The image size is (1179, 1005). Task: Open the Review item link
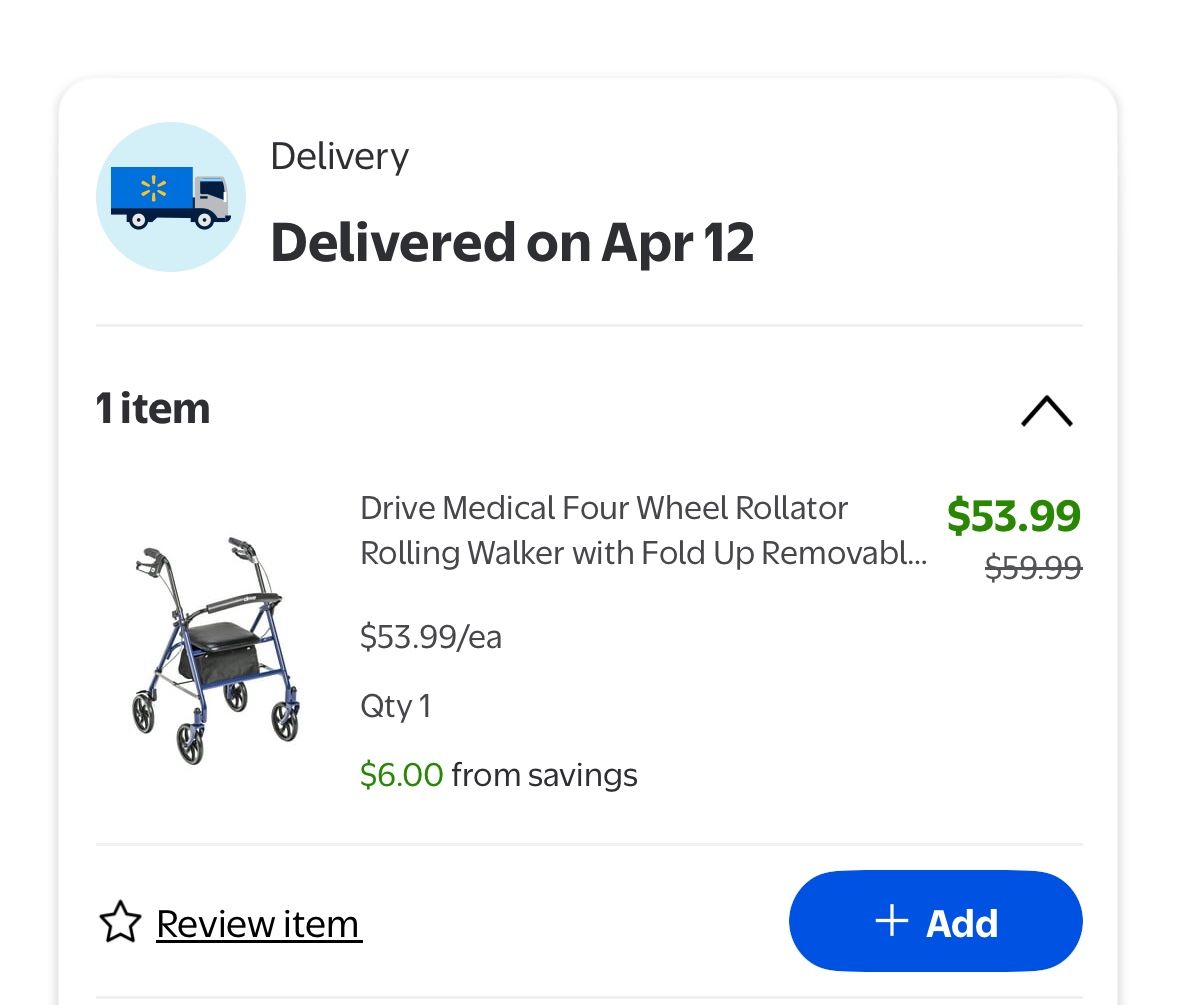257,922
